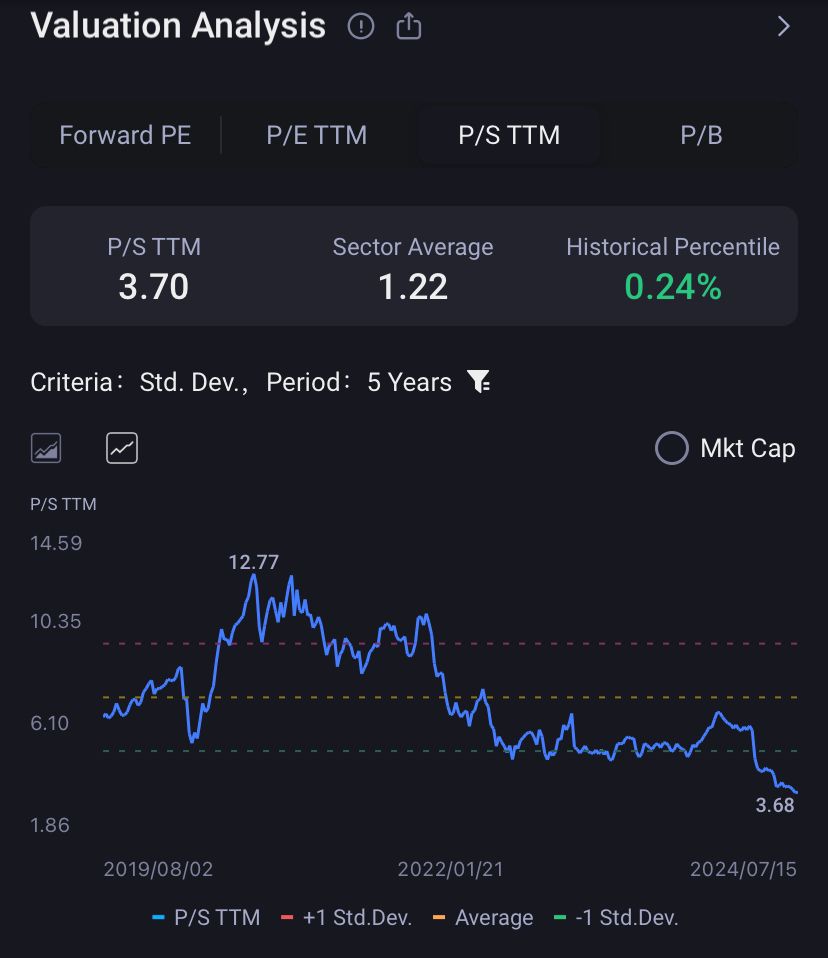The width and height of the screenshot is (828, 958).
Task: Select the line chart view icon
Action: point(122,448)
